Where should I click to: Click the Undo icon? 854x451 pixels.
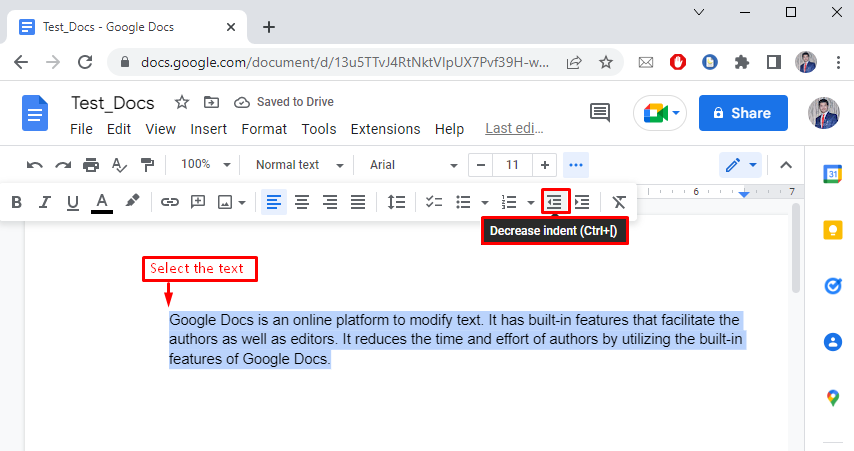35,165
